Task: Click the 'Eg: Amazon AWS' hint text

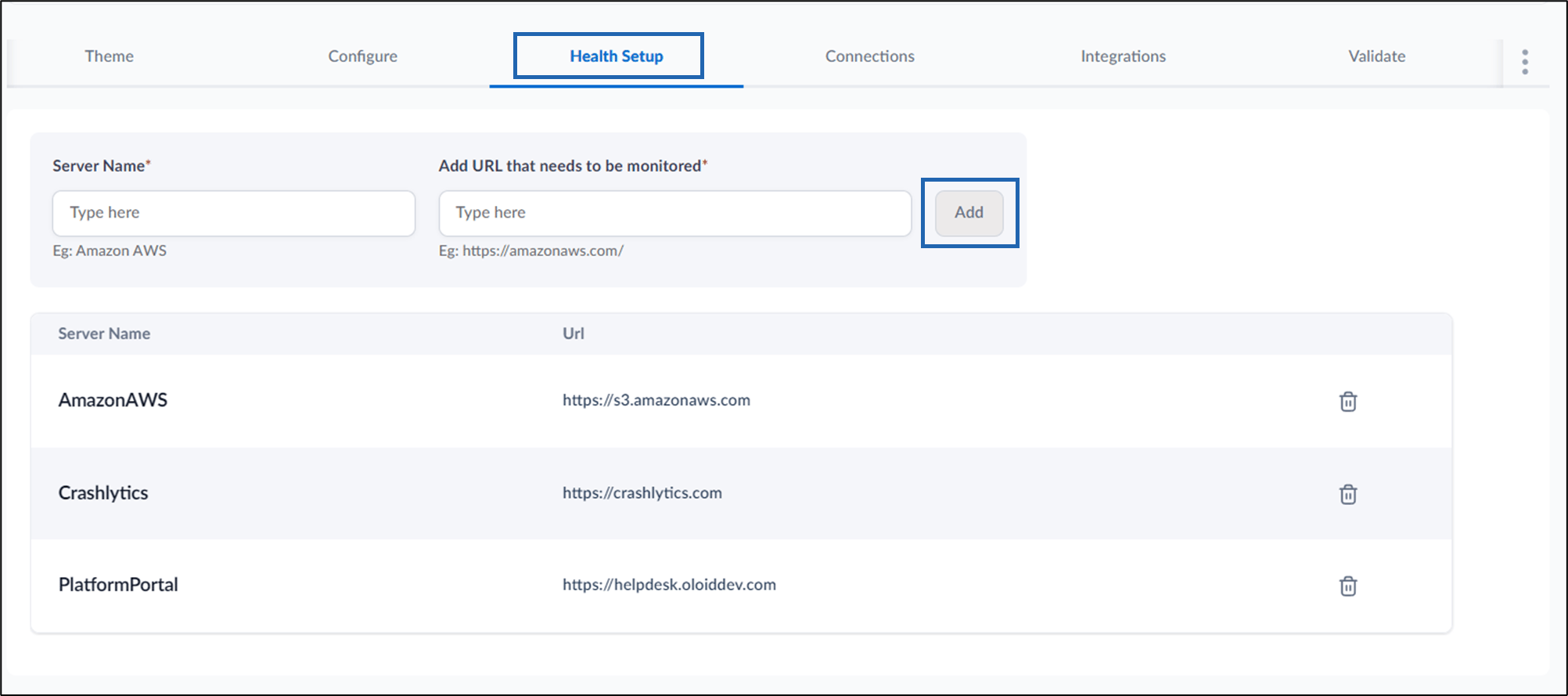Action: coord(110,251)
